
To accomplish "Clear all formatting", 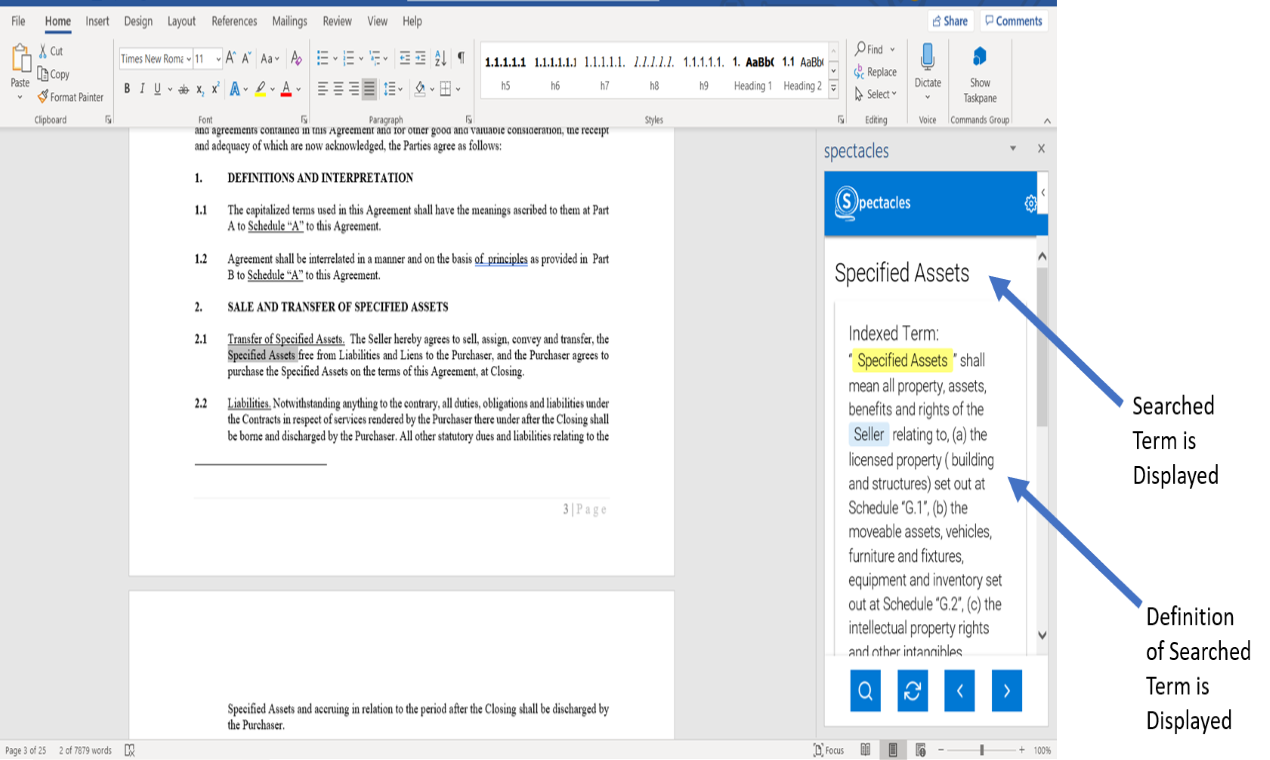I will click(296, 58).
